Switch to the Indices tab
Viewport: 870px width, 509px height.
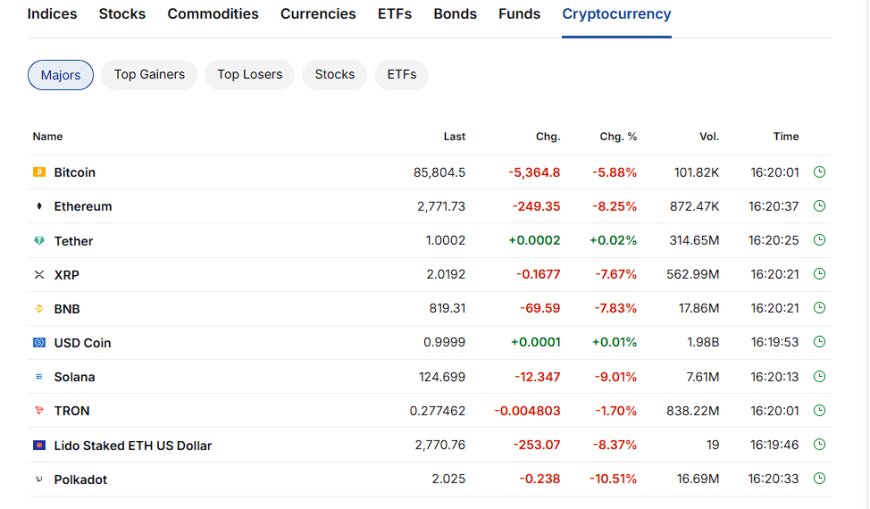click(x=52, y=14)
